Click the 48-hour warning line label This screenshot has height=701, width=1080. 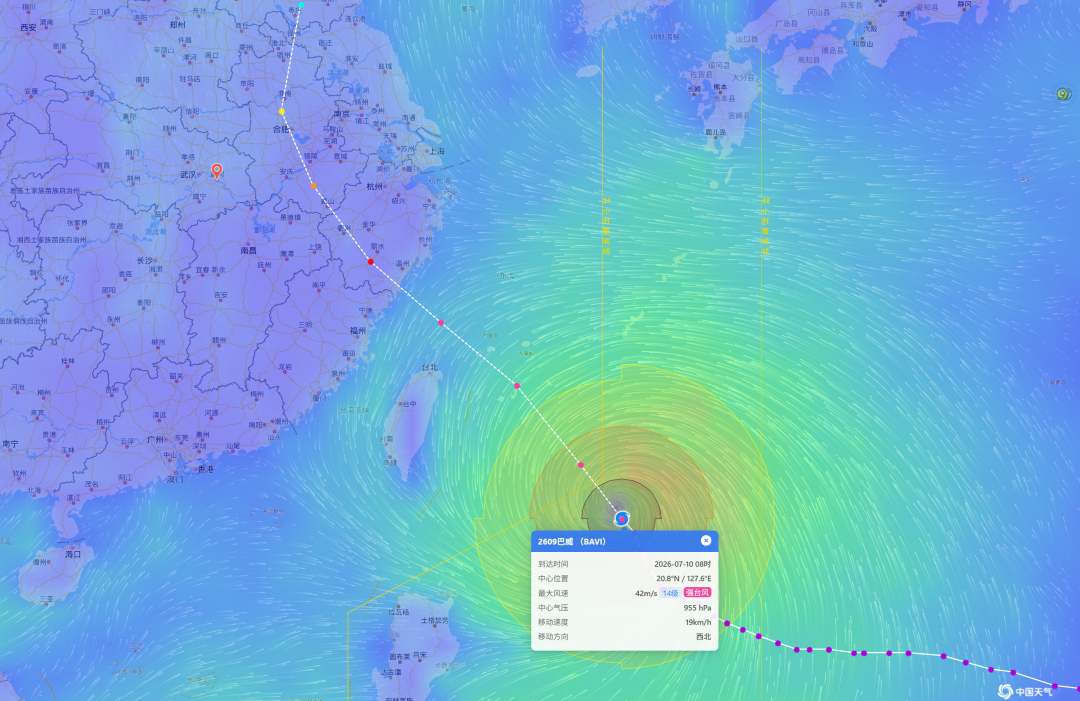point(765,226)
